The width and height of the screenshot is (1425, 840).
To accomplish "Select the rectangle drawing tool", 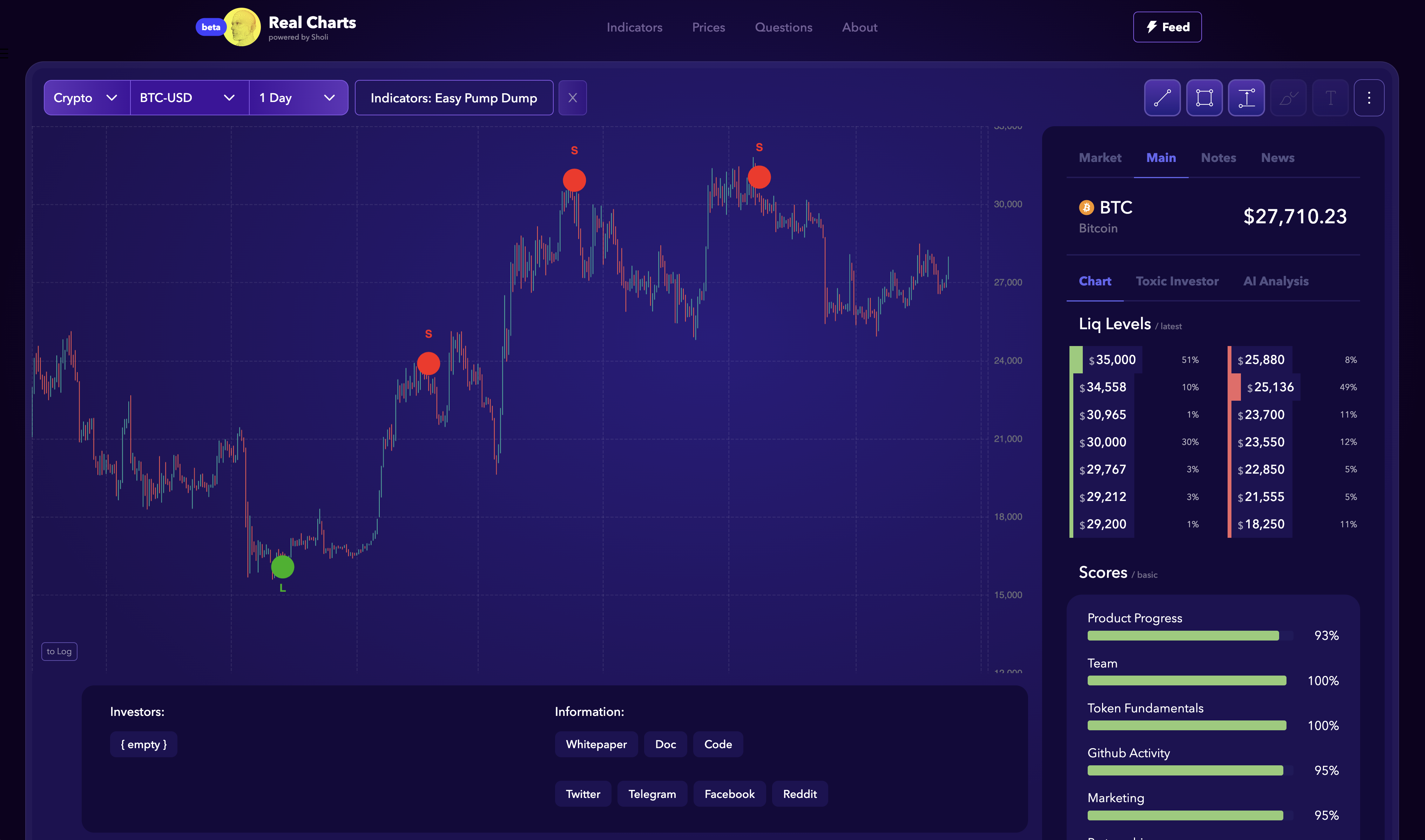I will pos(1204,98).
